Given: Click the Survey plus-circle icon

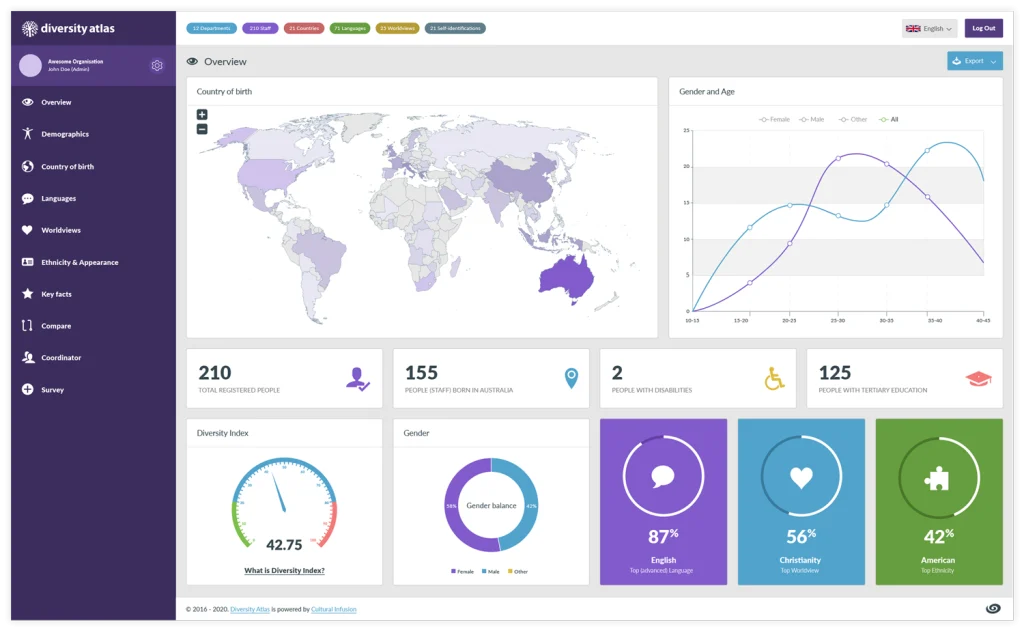Looking at the screenshot, I should point(27,389).
